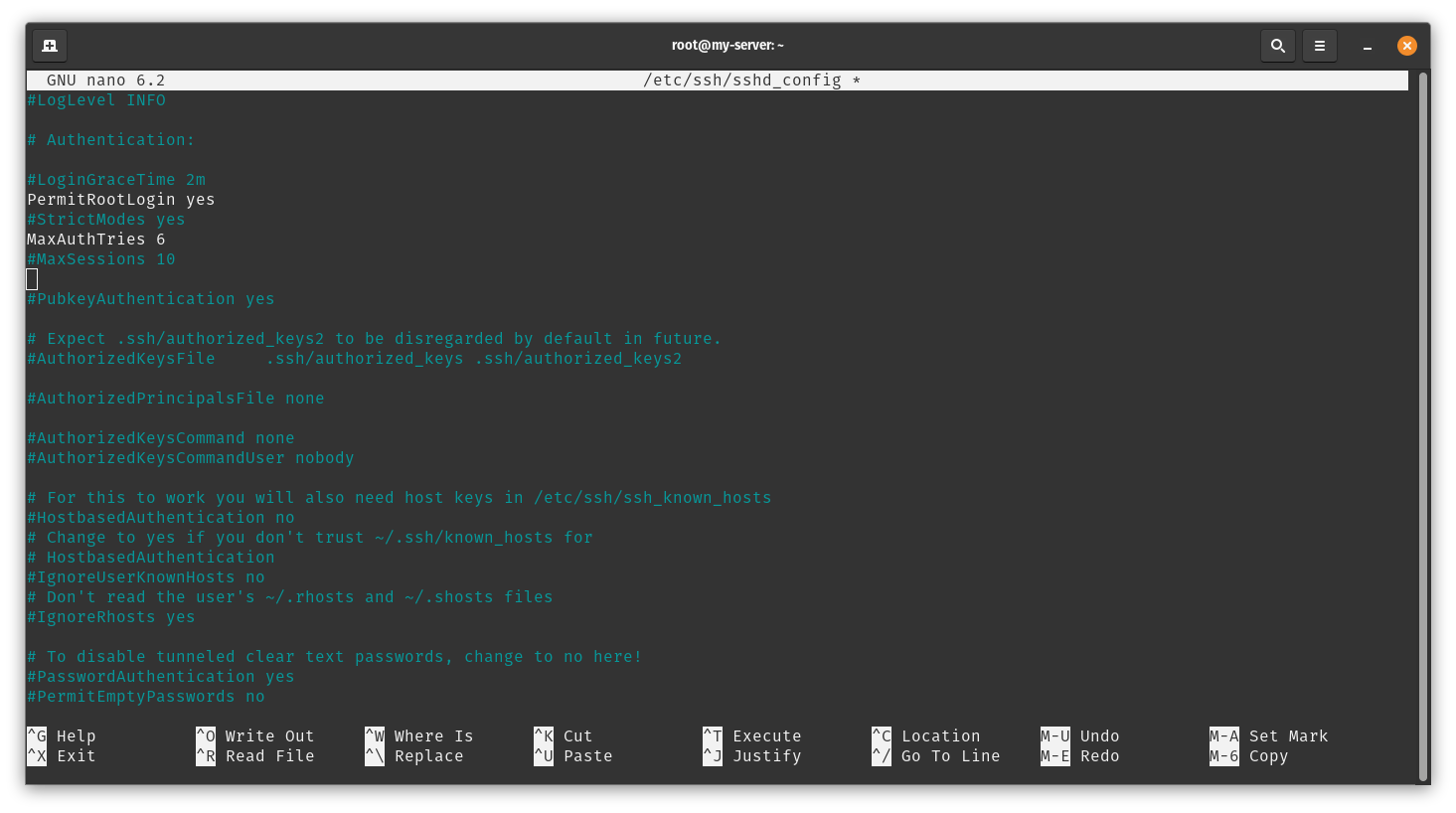Open the terminal hamburger menu
This screenshot has width=1456, height=813.
pos(1320,46)
